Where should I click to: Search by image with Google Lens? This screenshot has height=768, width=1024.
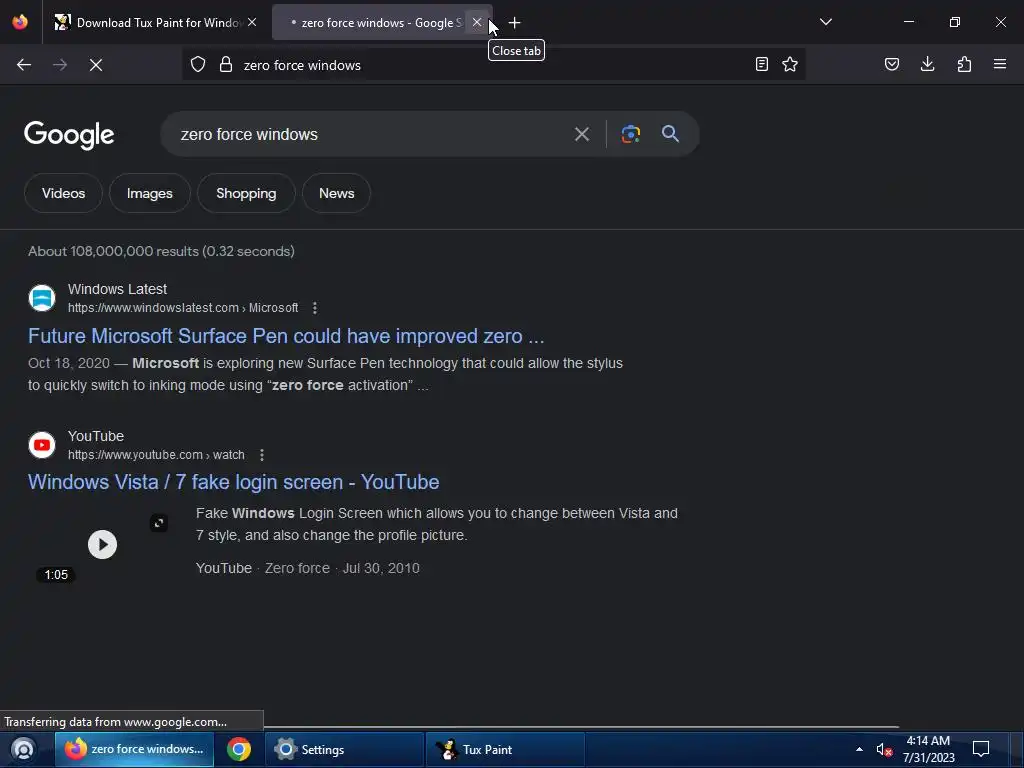coord(630,134)
